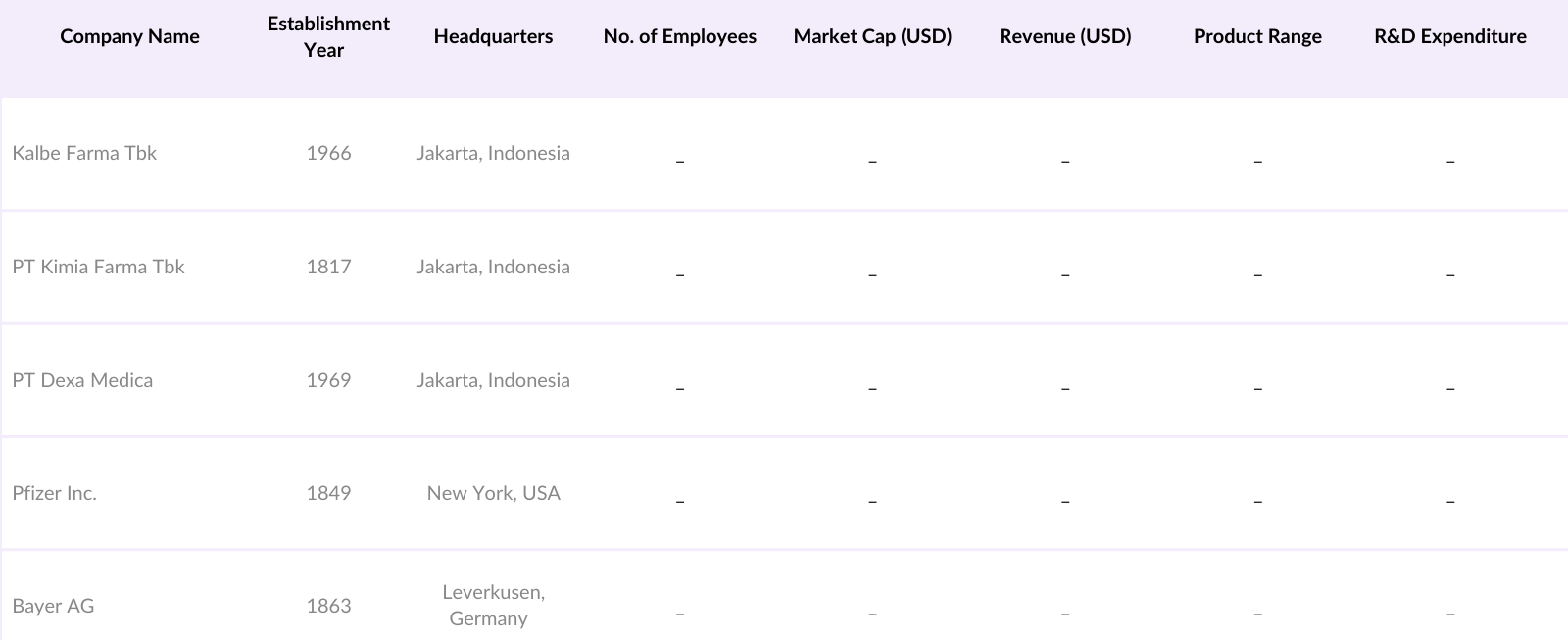The image size is (1568, 640).
Task: Click the PT Dexa Medica cell
Action: click(x=82, y=380)
